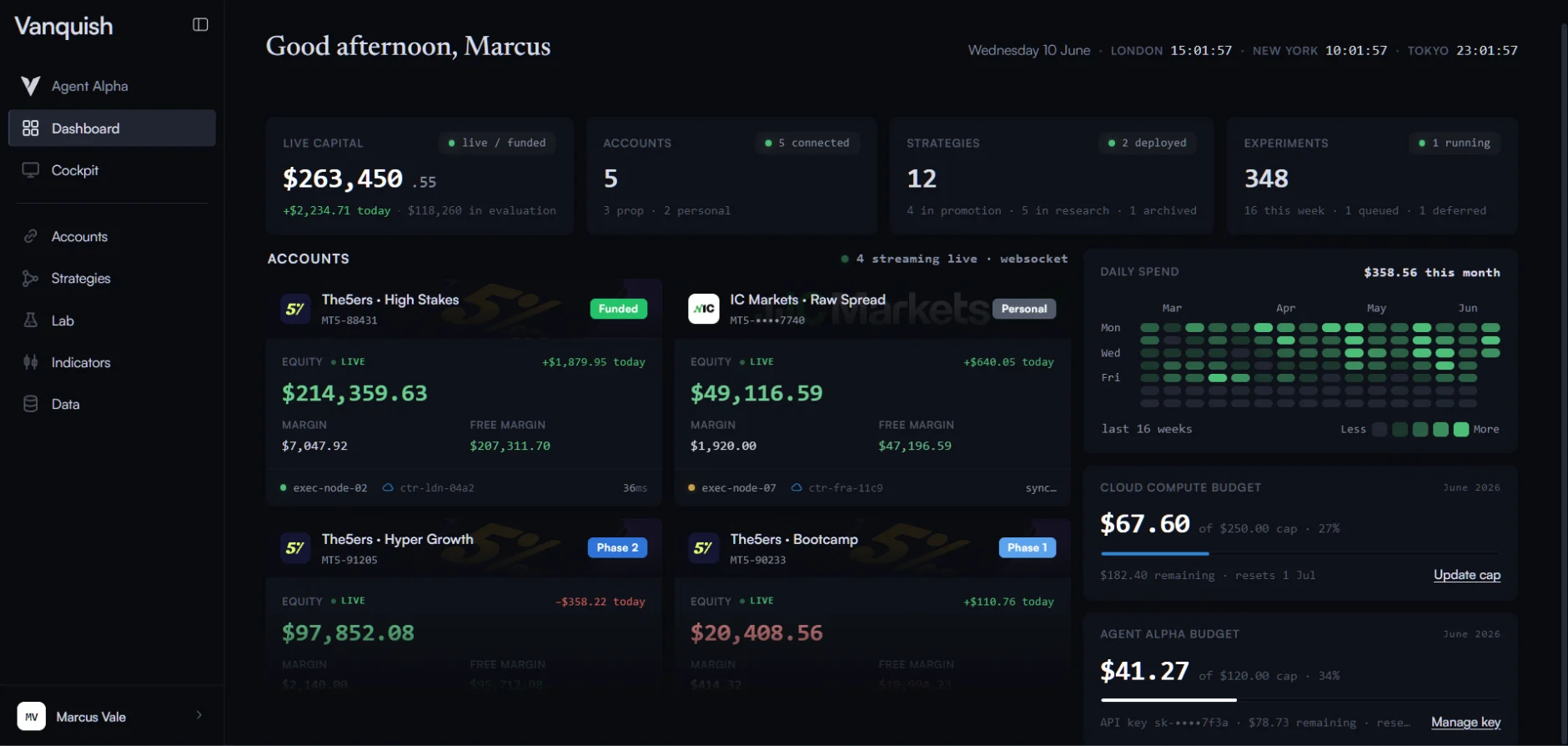Screen dimensions: 1568x746
Task: Click IC Markets Personal badge
Action: click(x=1024, y=309)
